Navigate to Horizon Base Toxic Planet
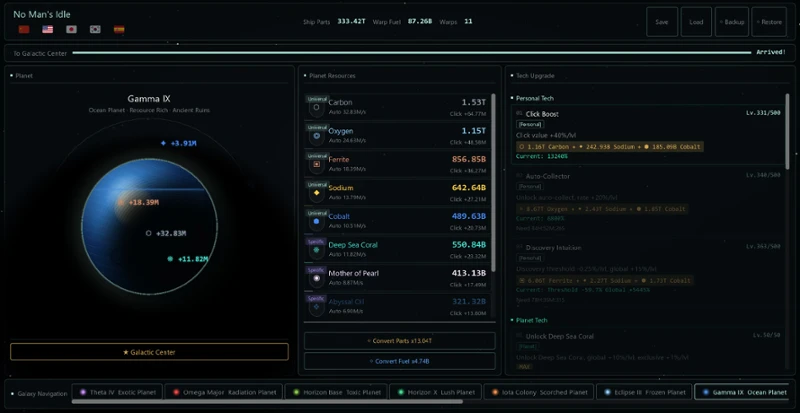800x413 pixels. click(x=336, y=392)
